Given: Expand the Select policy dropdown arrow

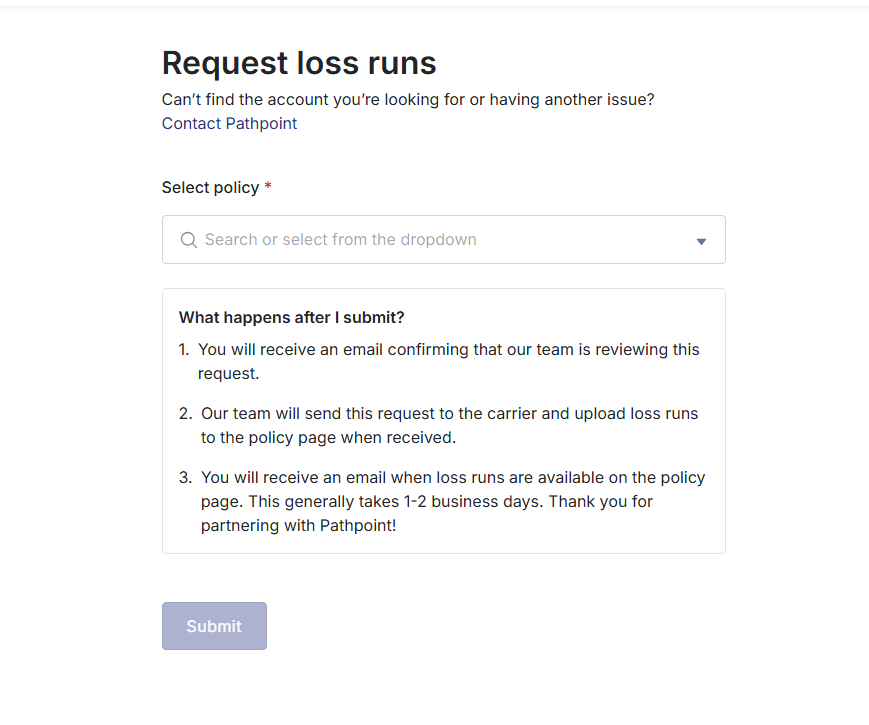Looking at the screenshot, I should [701, 241].
